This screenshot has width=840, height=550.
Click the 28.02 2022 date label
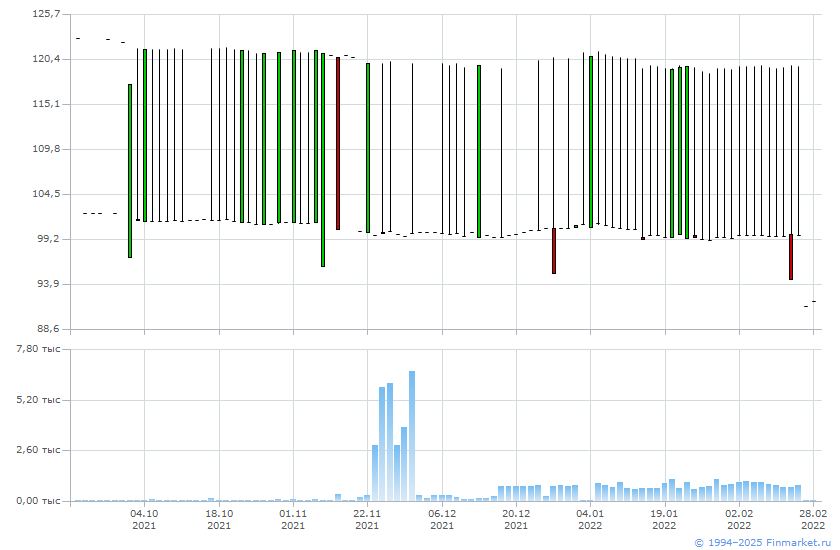point(813,519)
